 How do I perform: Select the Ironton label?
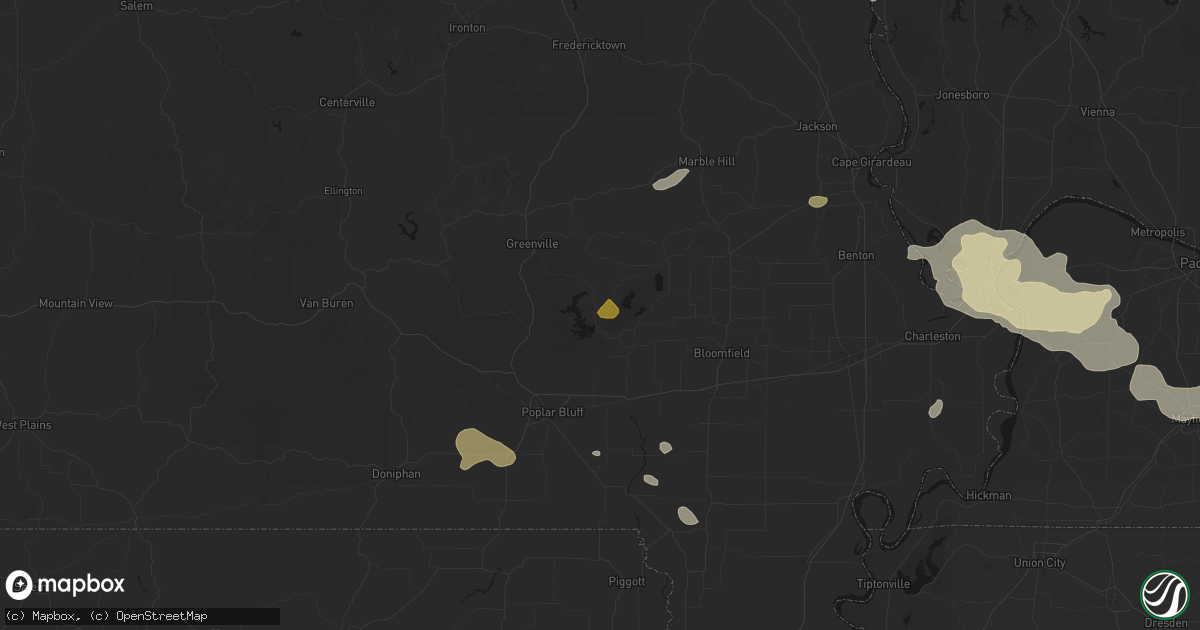pos(467,27)
